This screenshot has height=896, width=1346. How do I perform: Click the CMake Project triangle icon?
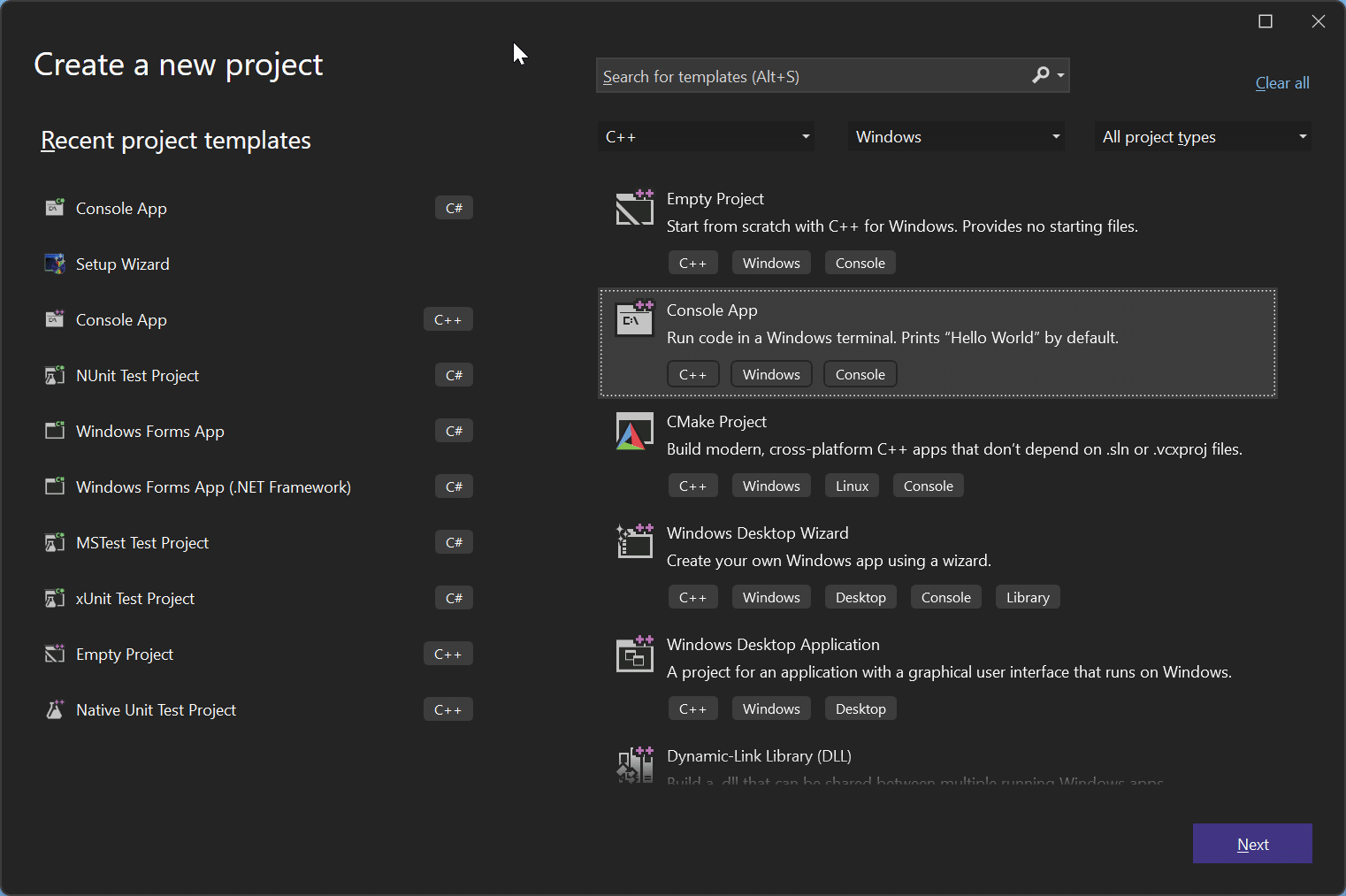click(x=634, y=432)
